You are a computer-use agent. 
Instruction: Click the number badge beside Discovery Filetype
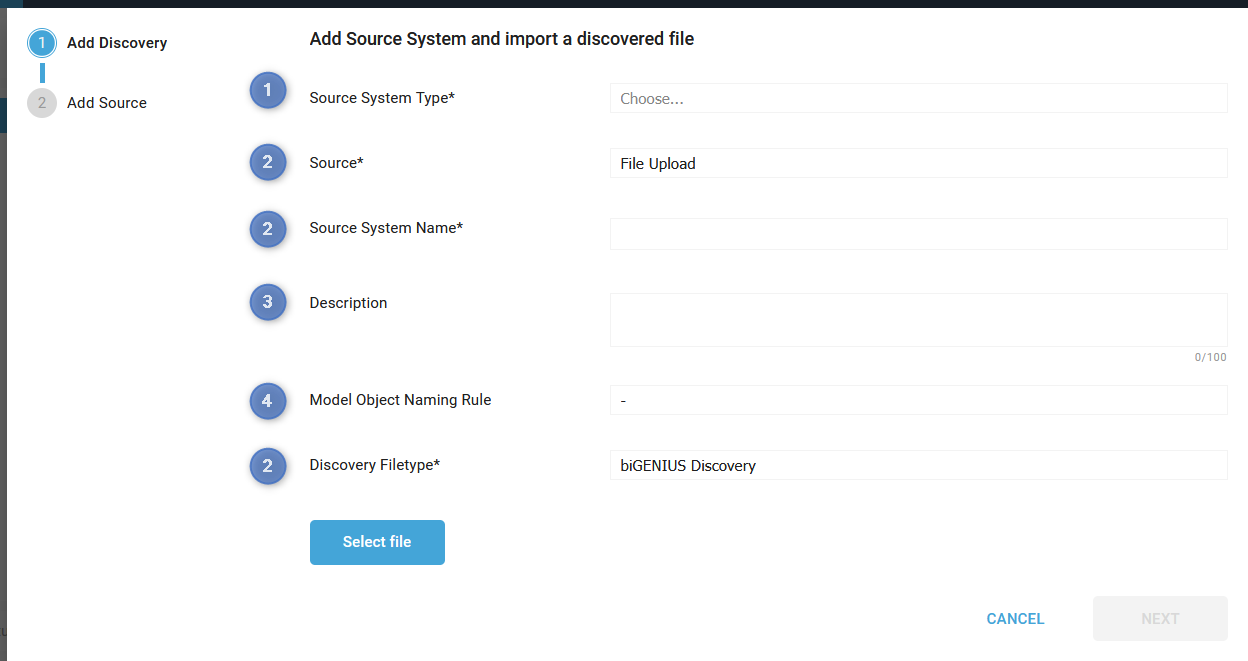click(267, 466)
